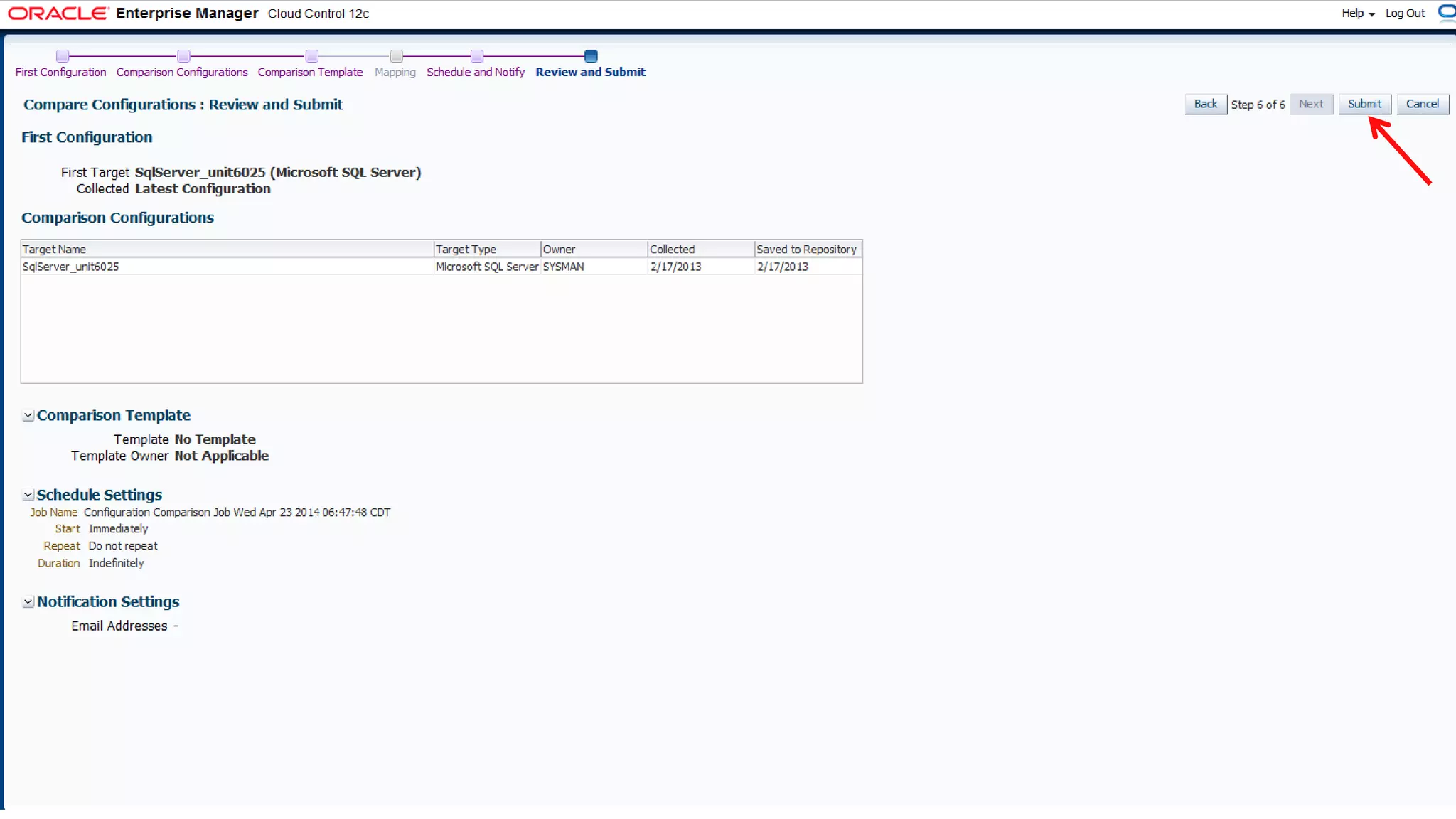Click the Oracle logo
1456x819 pixels.
(58, 14)
